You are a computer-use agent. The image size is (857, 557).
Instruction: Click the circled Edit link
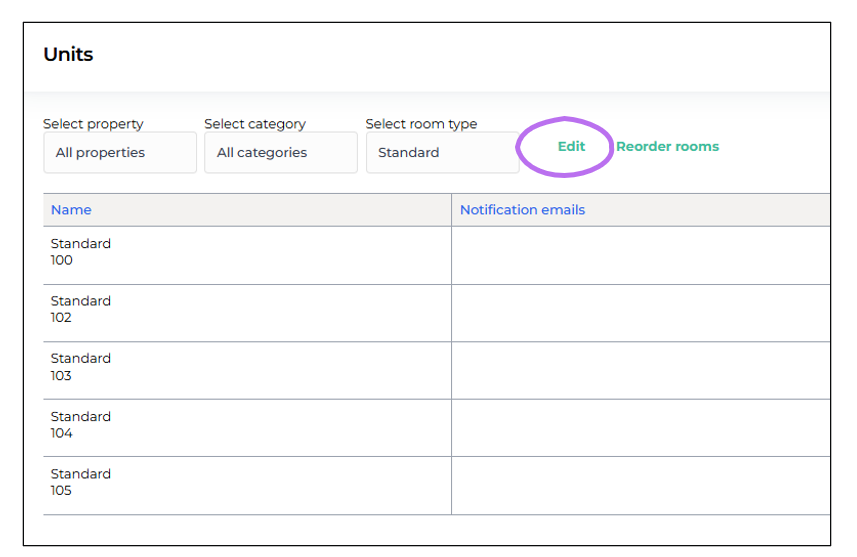571,146
